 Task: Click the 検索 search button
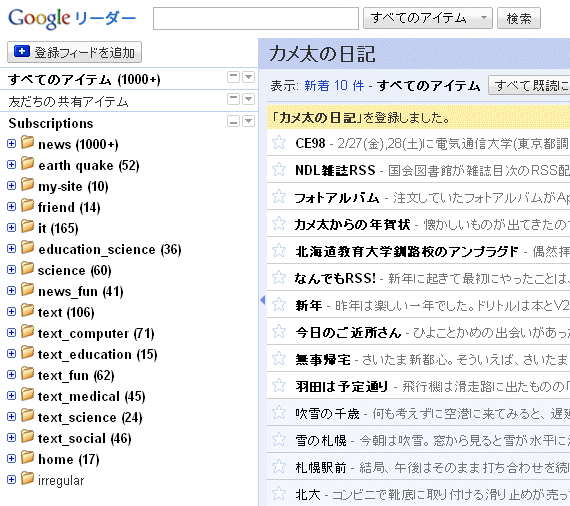click(x=519, y=18)
